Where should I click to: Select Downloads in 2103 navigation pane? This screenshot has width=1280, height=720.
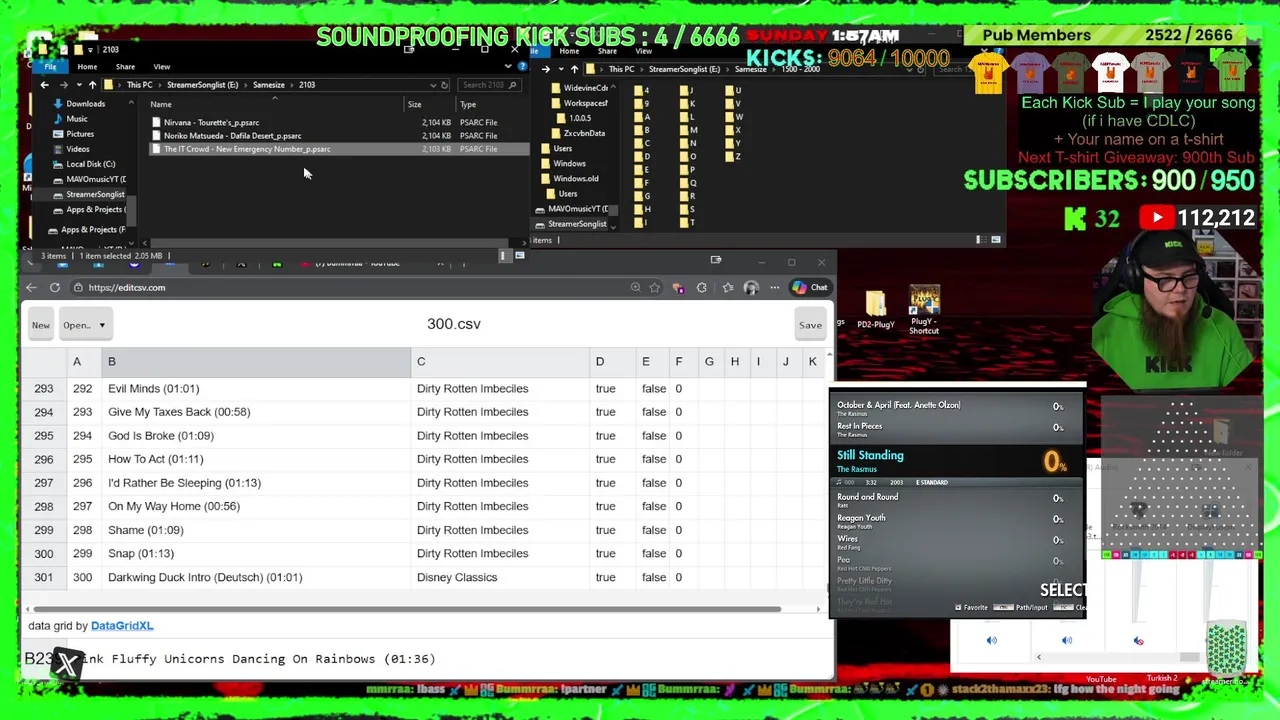pyautogui.click(x=85, y=104)
